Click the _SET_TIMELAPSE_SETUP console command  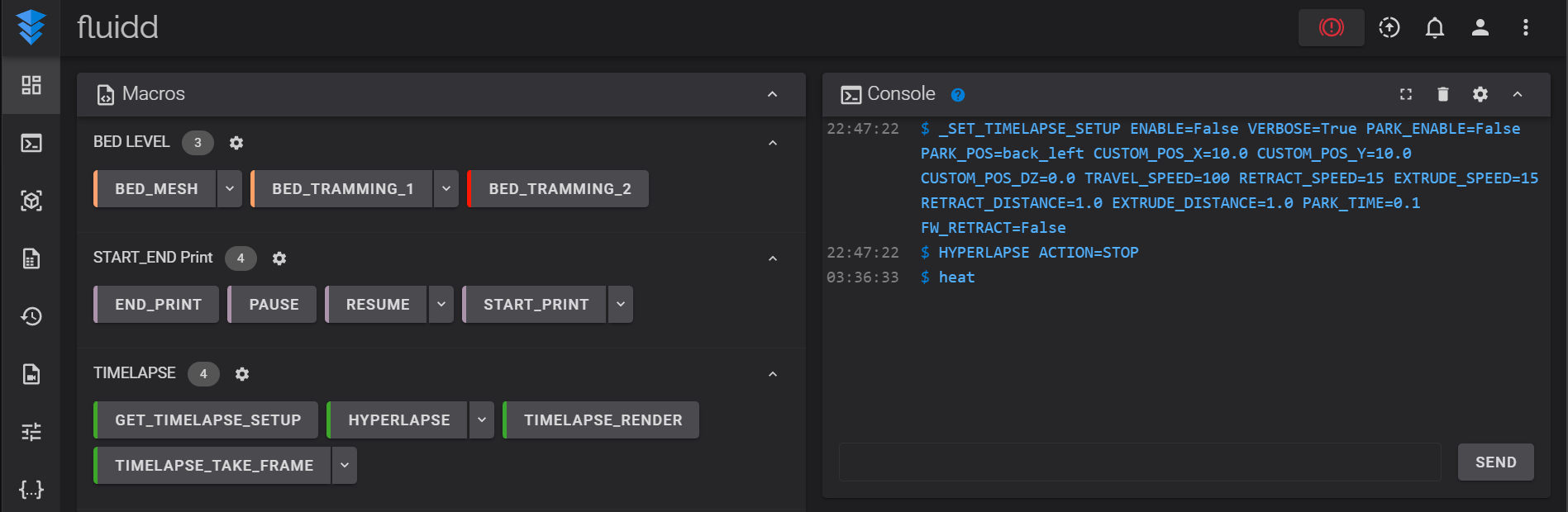1229,178
